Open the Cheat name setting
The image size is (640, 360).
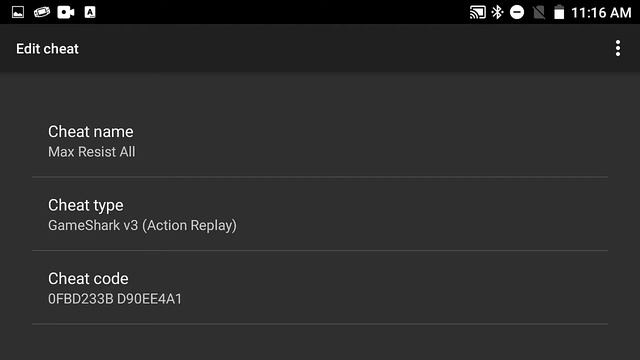tap(320, 141)
